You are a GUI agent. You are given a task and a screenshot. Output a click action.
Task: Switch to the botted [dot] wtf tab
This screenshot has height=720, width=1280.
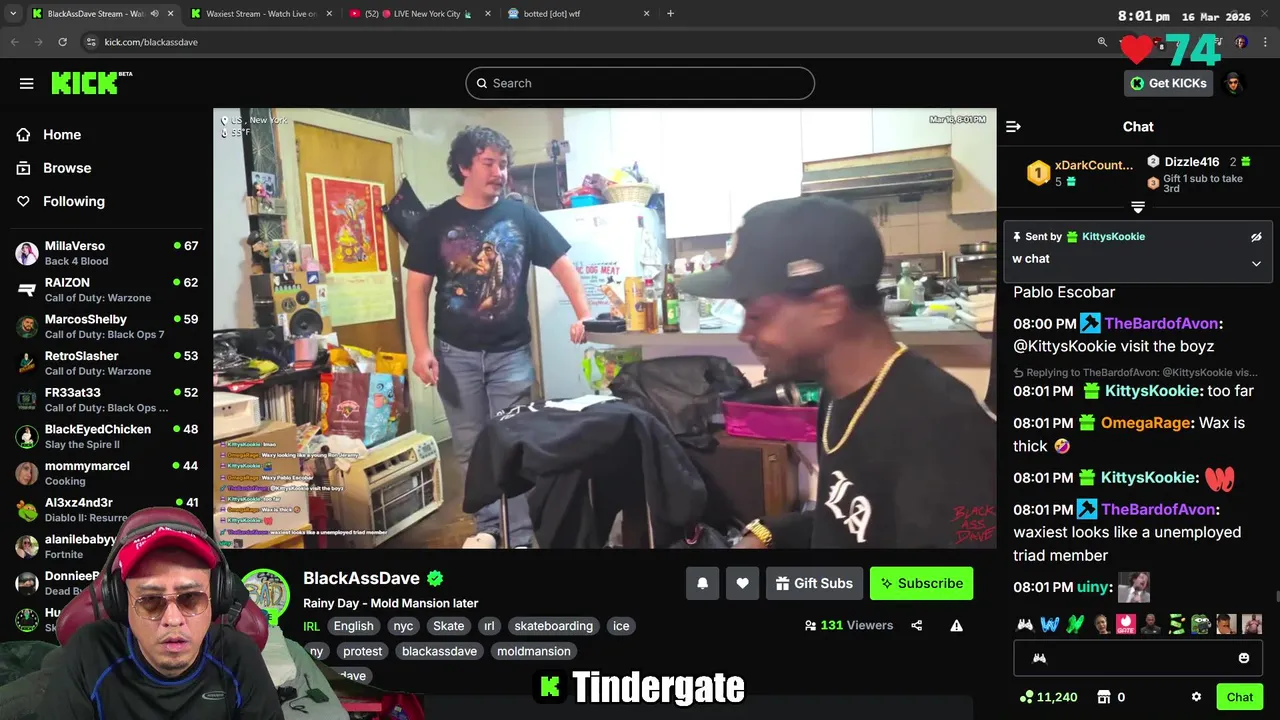578,14
